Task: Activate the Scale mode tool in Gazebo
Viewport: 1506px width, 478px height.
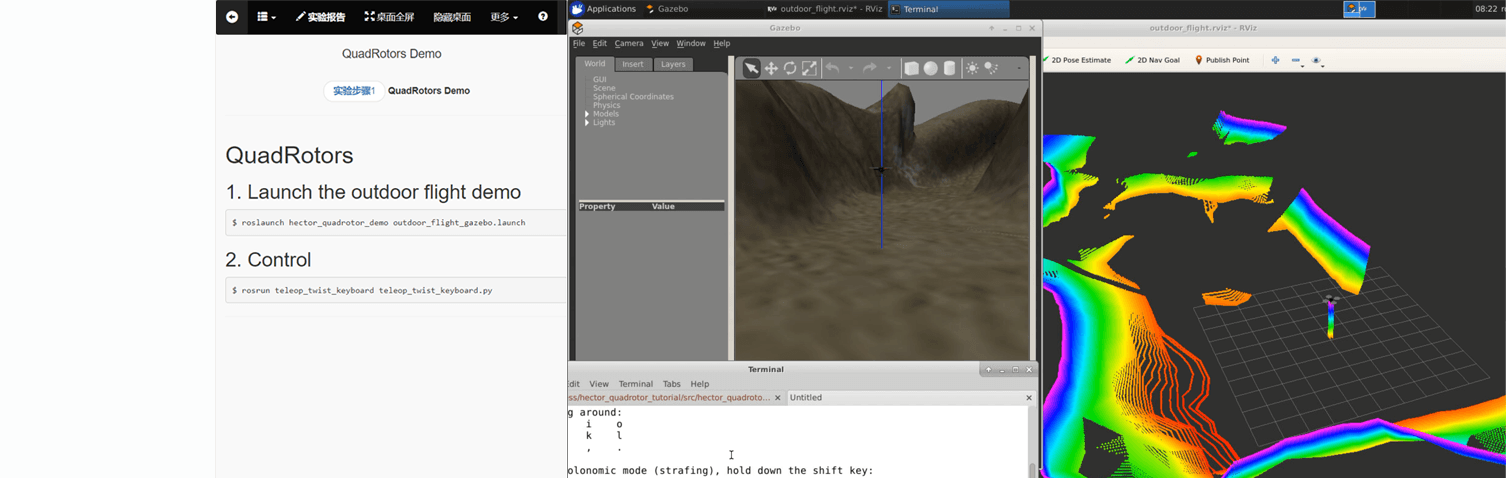Action: pyautogui.click(x=809, y=68)
